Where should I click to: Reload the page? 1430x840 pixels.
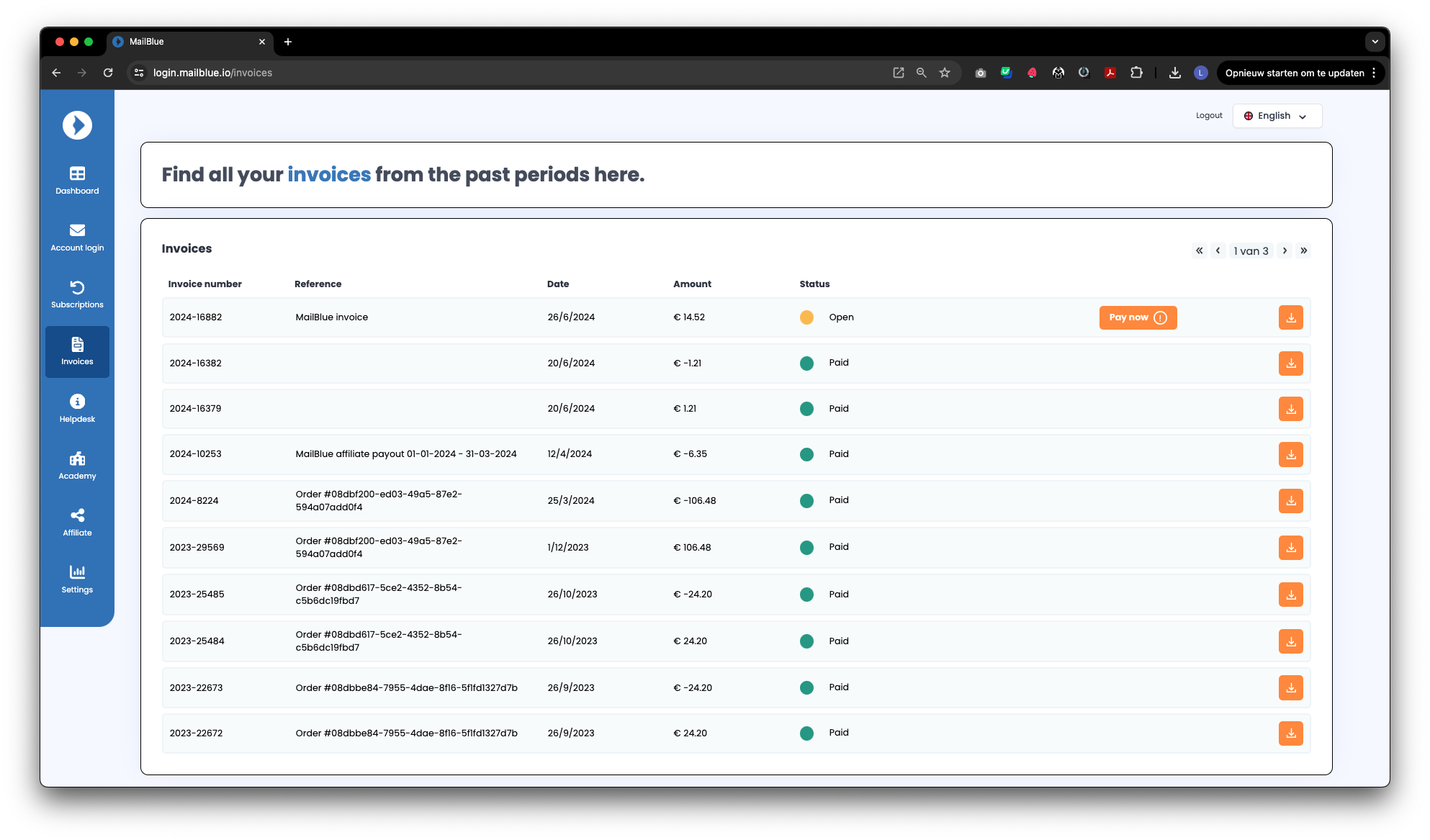pyautogui.click(x=108, y=73)
